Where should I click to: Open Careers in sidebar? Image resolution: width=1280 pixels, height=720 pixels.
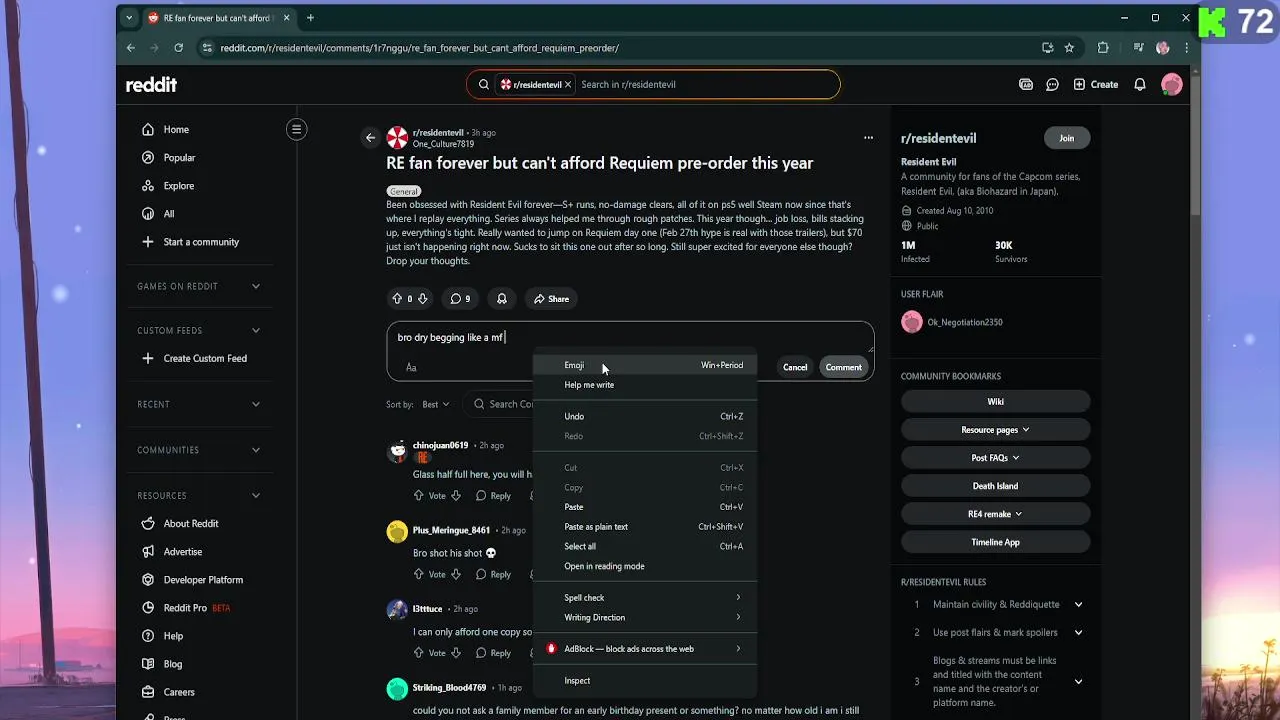pos(179,691)
